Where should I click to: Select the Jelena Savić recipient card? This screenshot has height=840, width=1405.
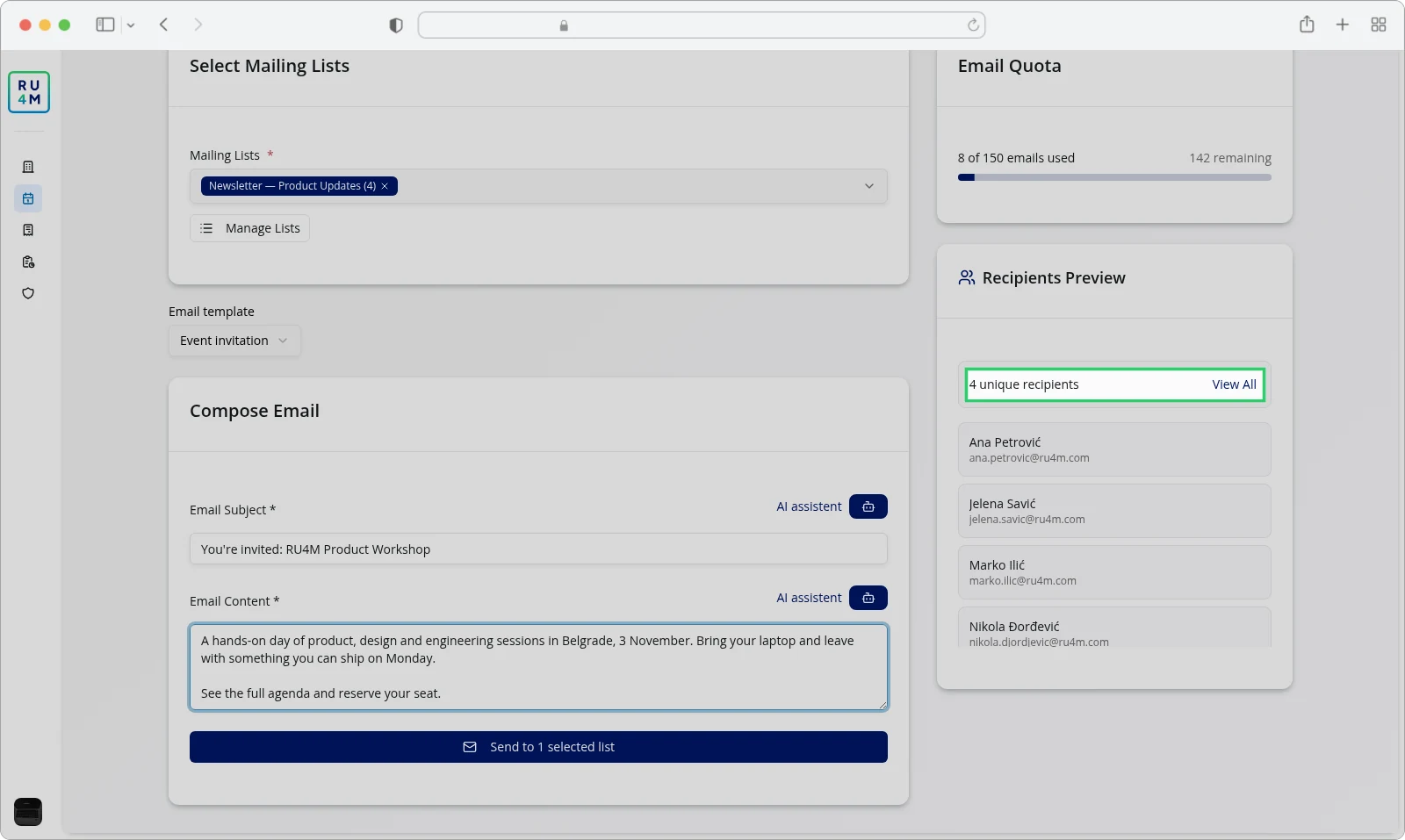pyautogui.click(x=1114, y=511)
